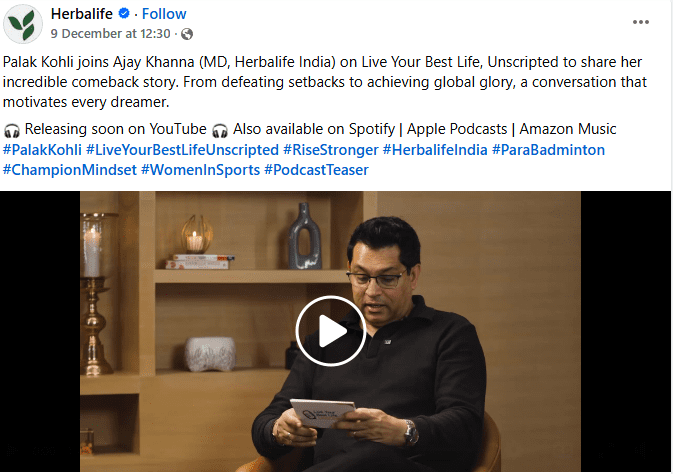
Task: Click the first headphones emoji
Action: pyautogui.click(x=12, y=130)
